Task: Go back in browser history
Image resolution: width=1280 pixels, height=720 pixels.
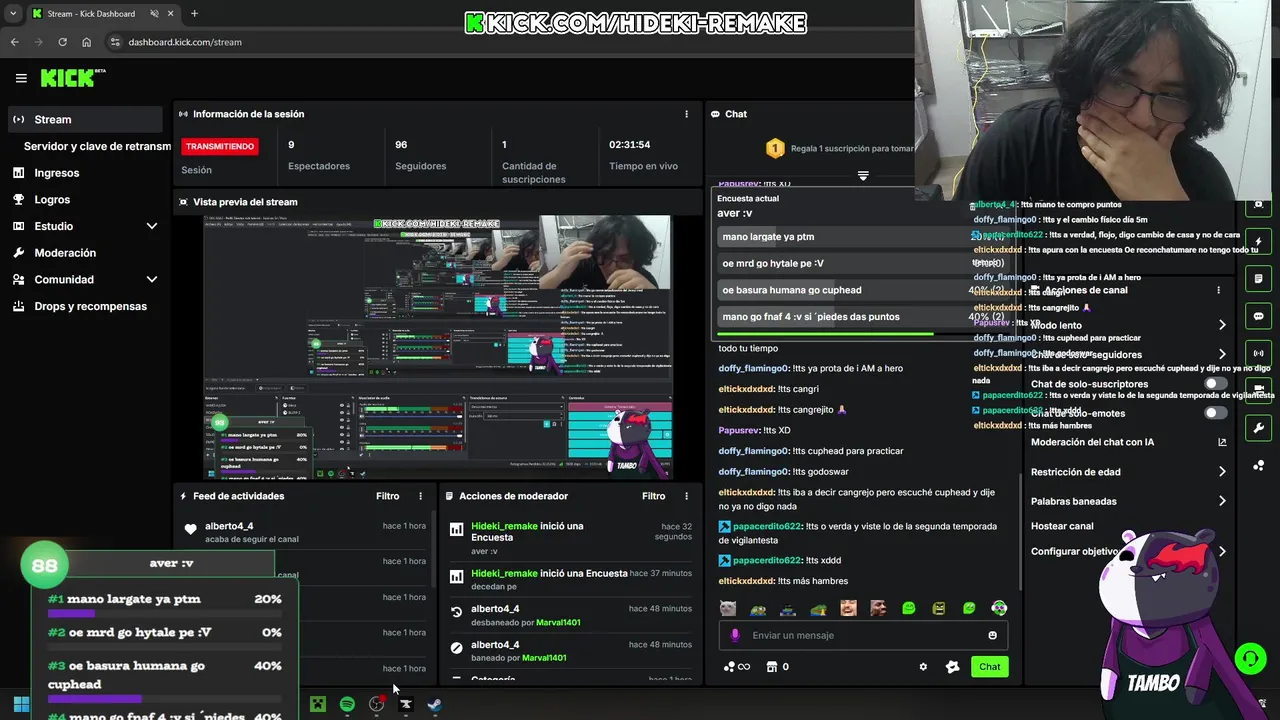Action: coord(14,42)
